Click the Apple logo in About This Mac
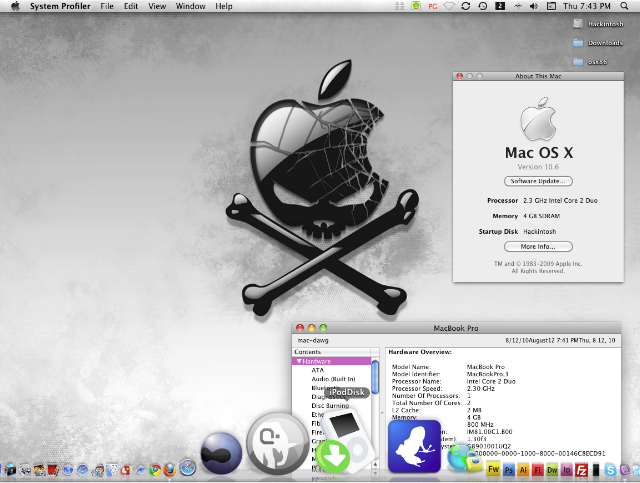Screen dimensions: 640x483 click(x=538, y=119)
